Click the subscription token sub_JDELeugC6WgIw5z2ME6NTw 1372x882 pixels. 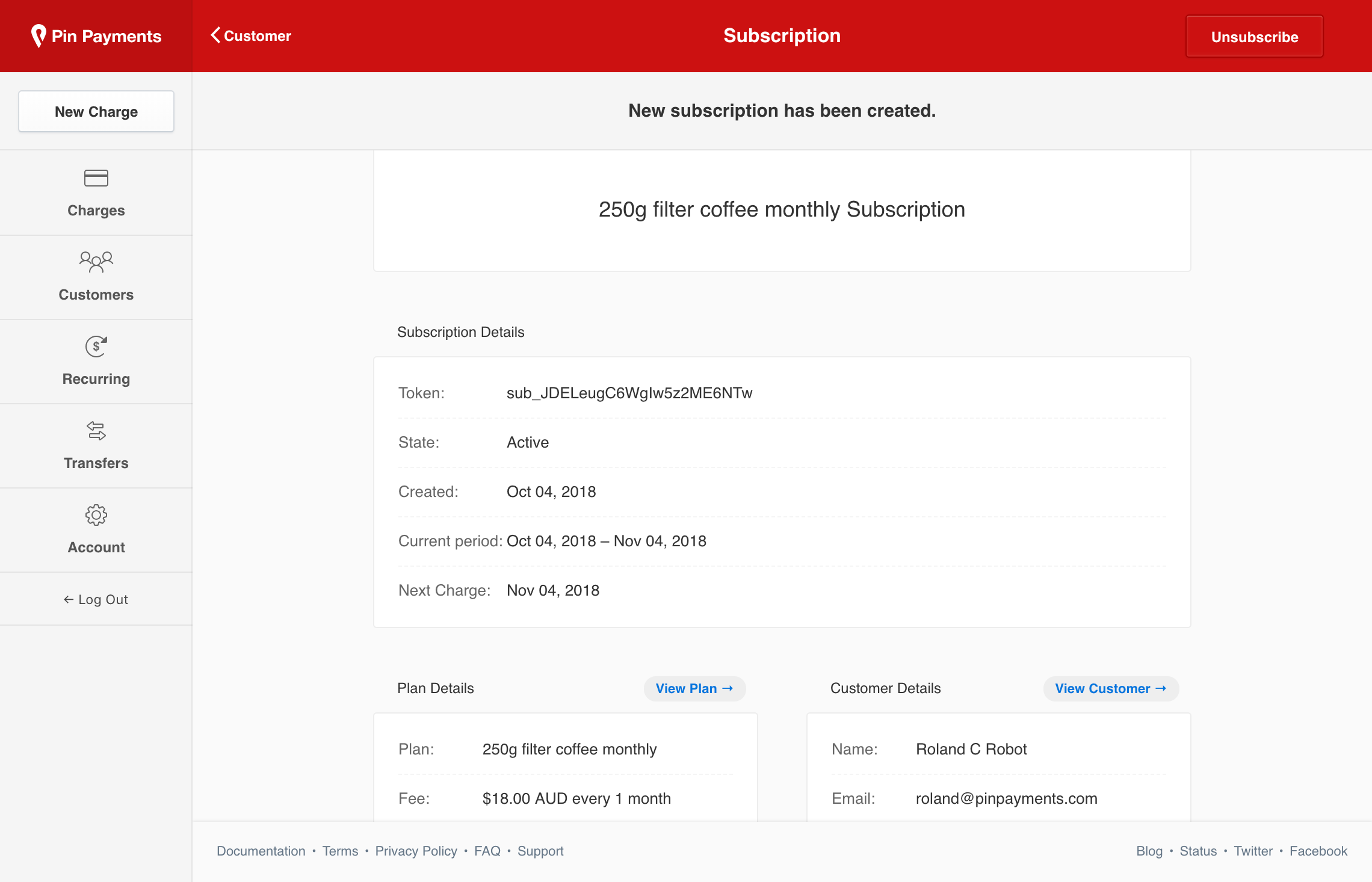click(x=629, y=393)
